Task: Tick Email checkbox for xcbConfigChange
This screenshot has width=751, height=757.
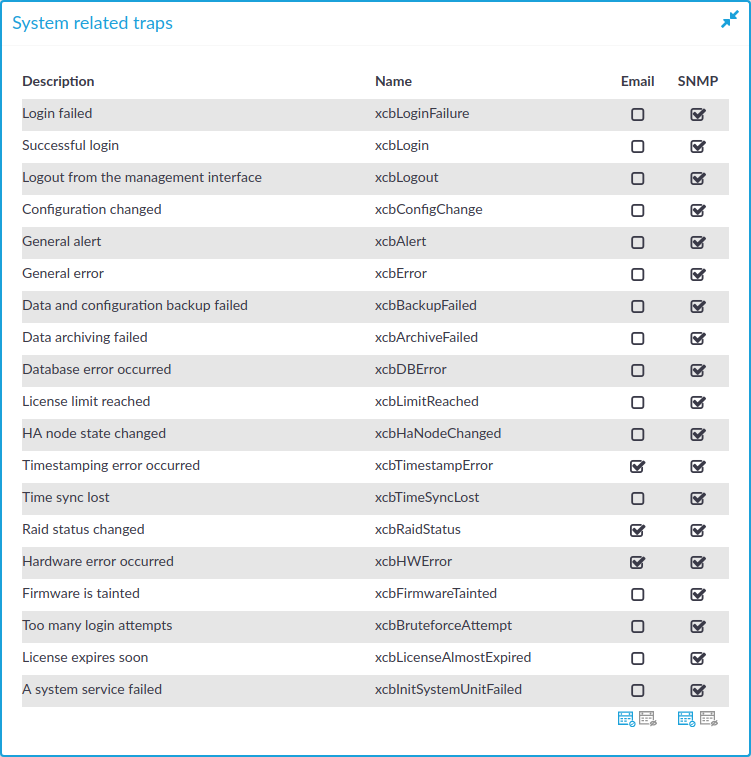Action: click(x=638, y=210)
